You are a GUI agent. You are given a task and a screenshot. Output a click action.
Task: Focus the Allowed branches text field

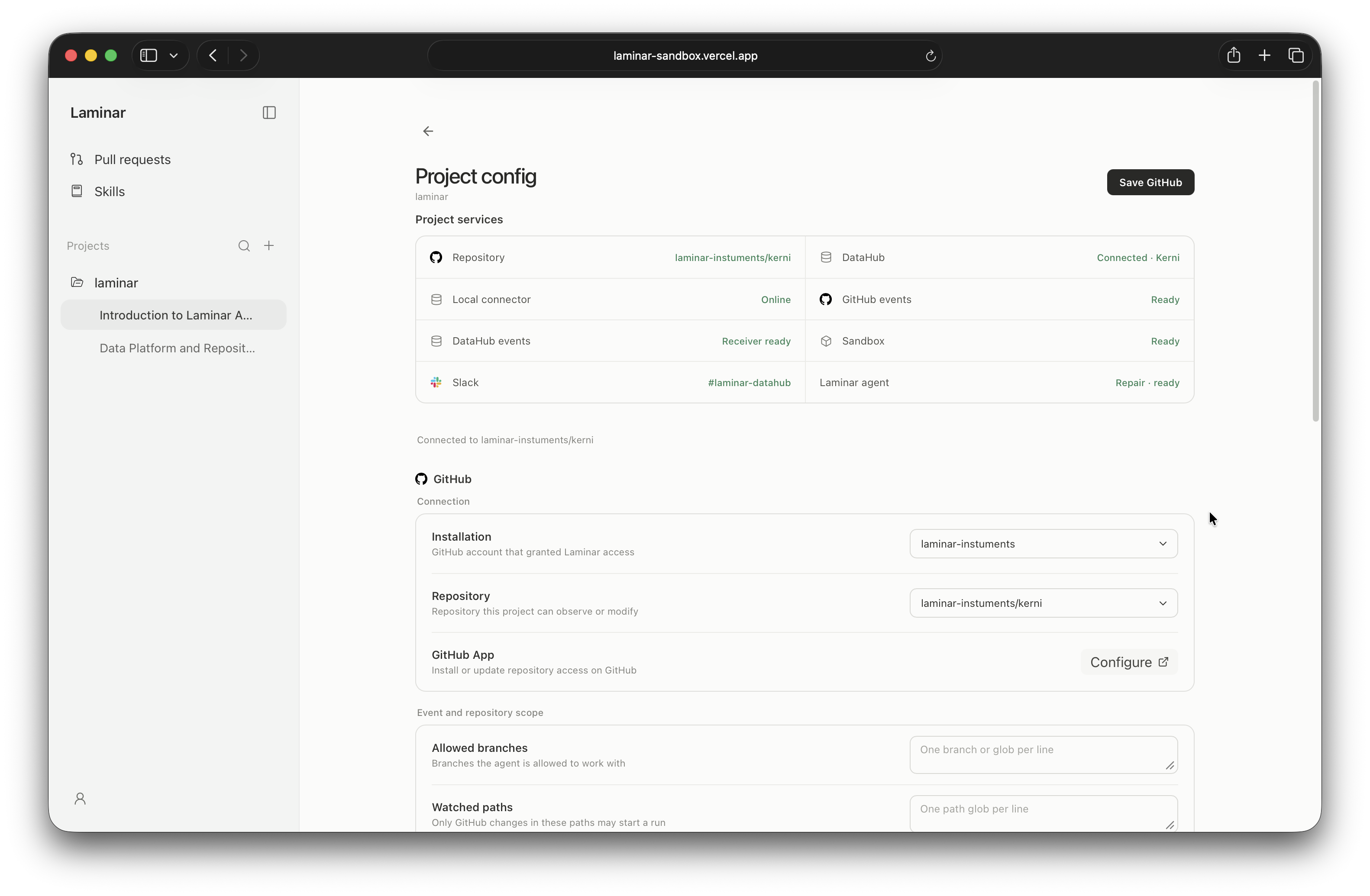(1043, 754)
